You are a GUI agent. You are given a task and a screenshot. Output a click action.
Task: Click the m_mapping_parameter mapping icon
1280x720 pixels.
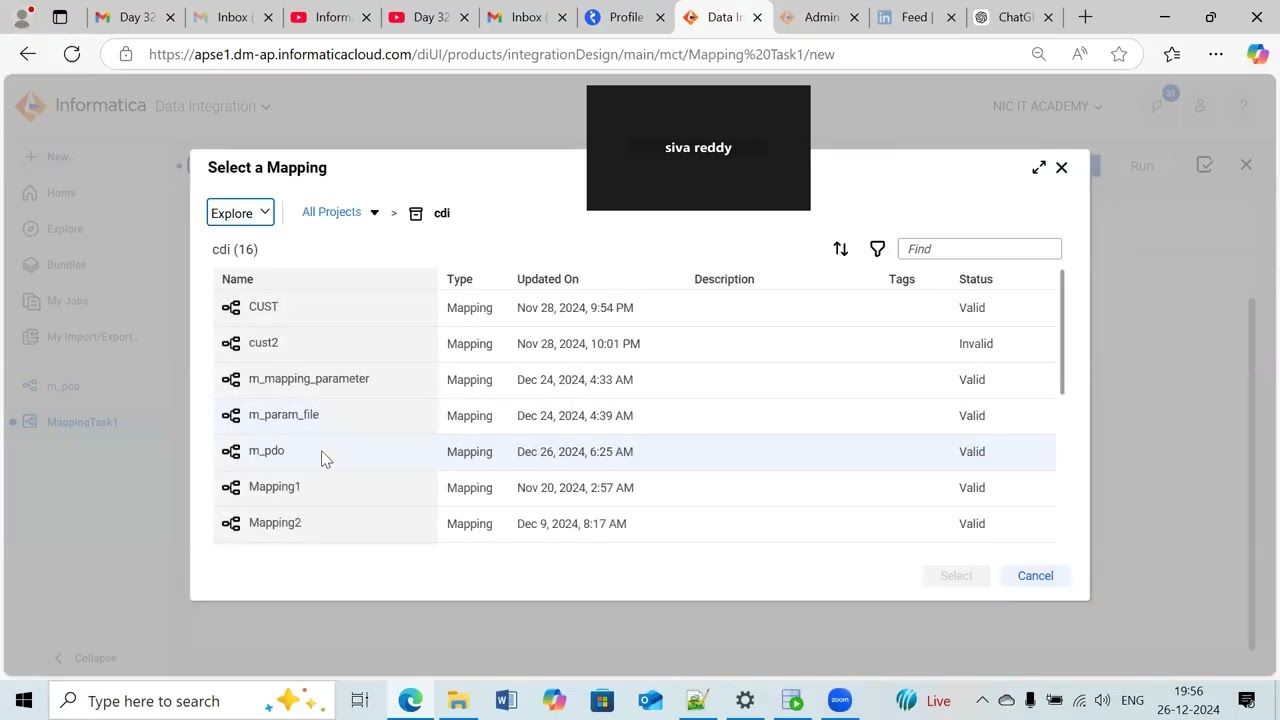click(231, 380)
